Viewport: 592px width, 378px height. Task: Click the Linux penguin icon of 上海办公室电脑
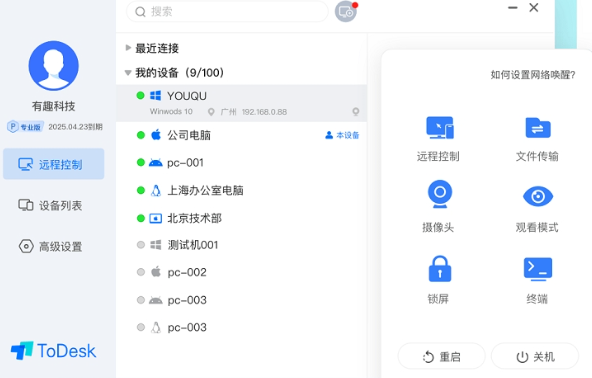pos(156,190)
